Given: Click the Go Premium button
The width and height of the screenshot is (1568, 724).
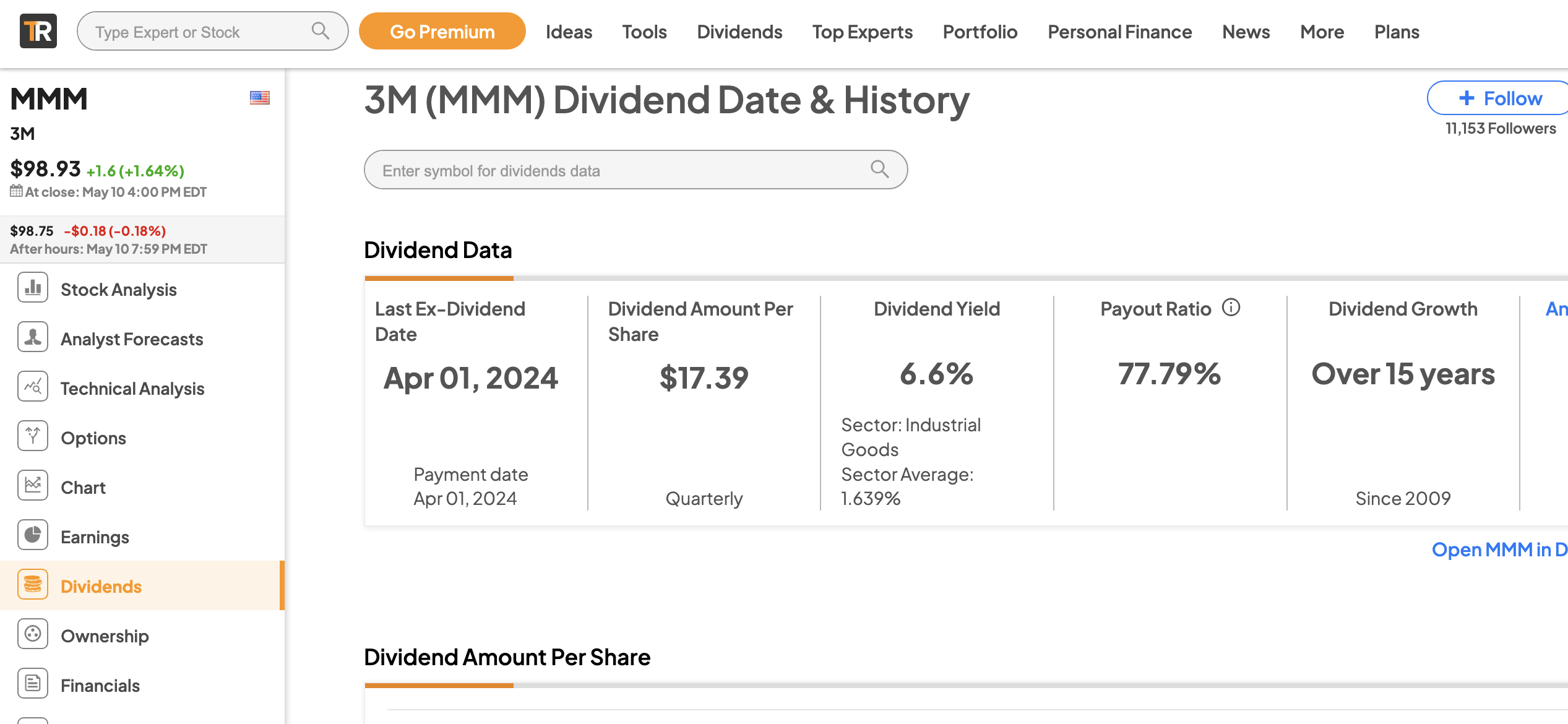Looking at the screenshot, I should click(442, 32).
